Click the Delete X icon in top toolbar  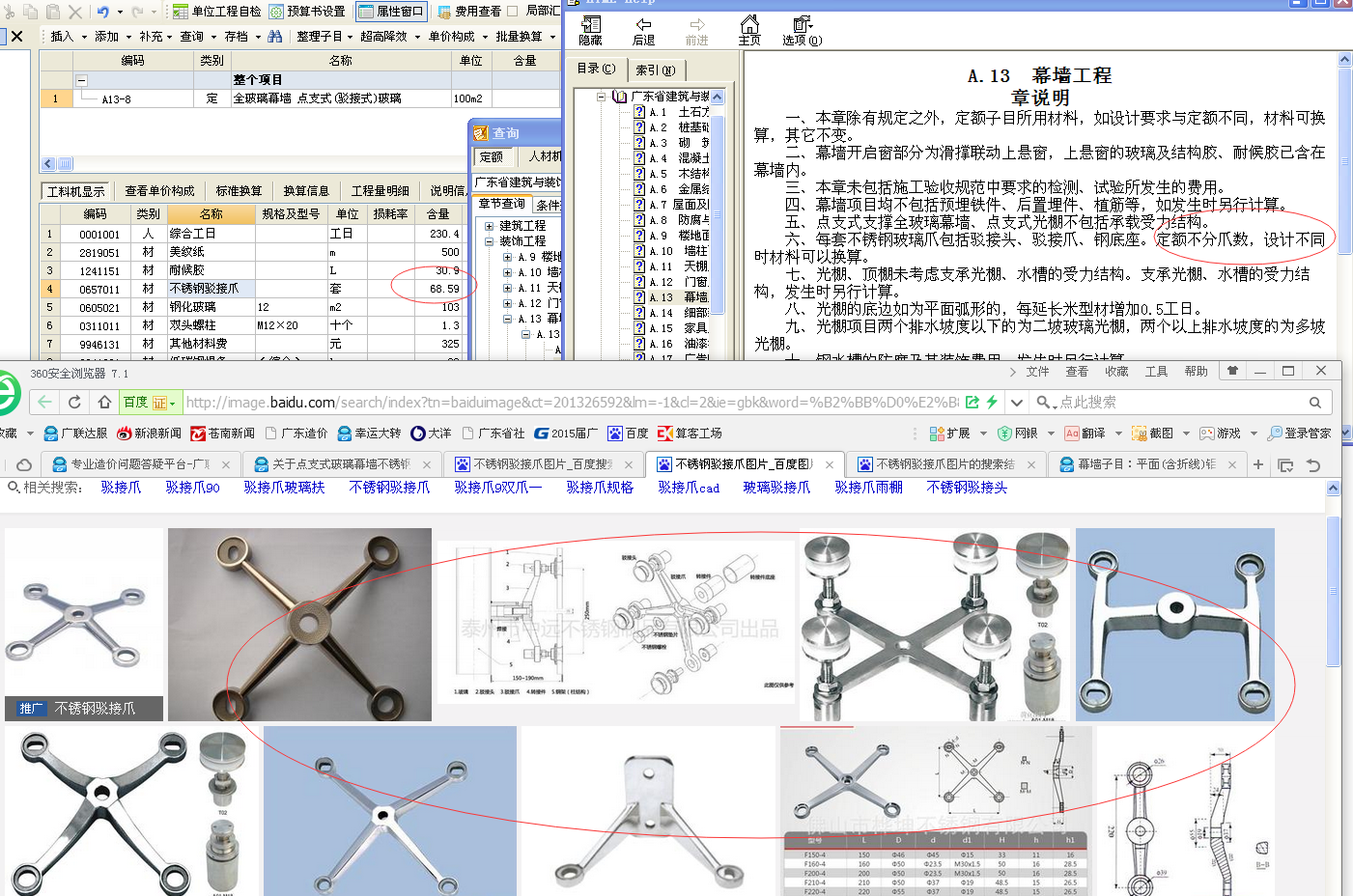[76, 12]
